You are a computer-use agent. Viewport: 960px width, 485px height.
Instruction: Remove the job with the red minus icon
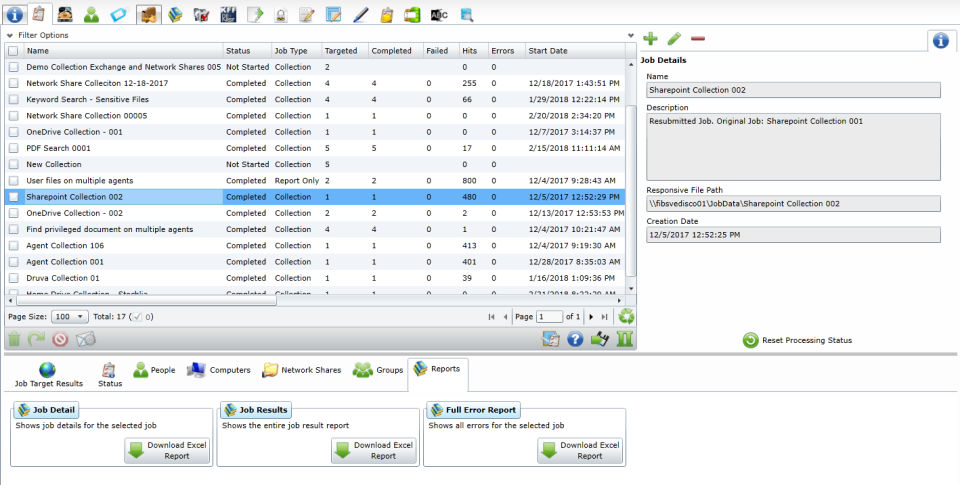[697, 39]
